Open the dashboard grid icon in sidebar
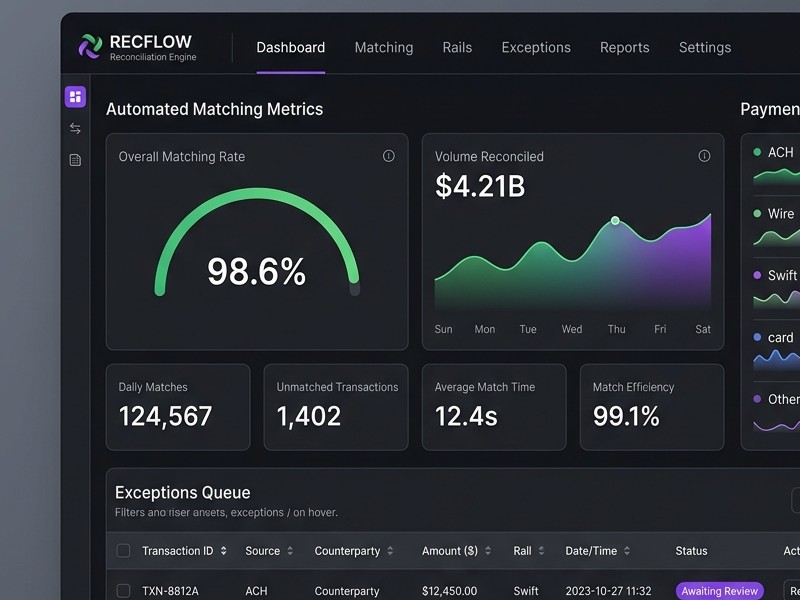 pyautogui.click(x=75, y=96)
